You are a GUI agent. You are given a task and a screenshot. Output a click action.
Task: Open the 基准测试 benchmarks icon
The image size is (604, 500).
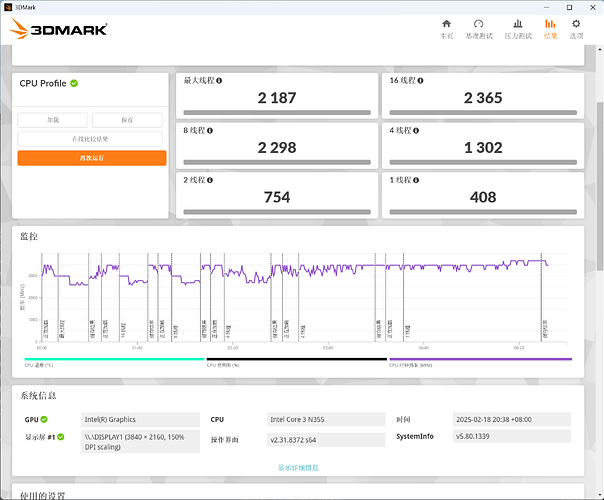pyautogui.click(x=479, y=27)
